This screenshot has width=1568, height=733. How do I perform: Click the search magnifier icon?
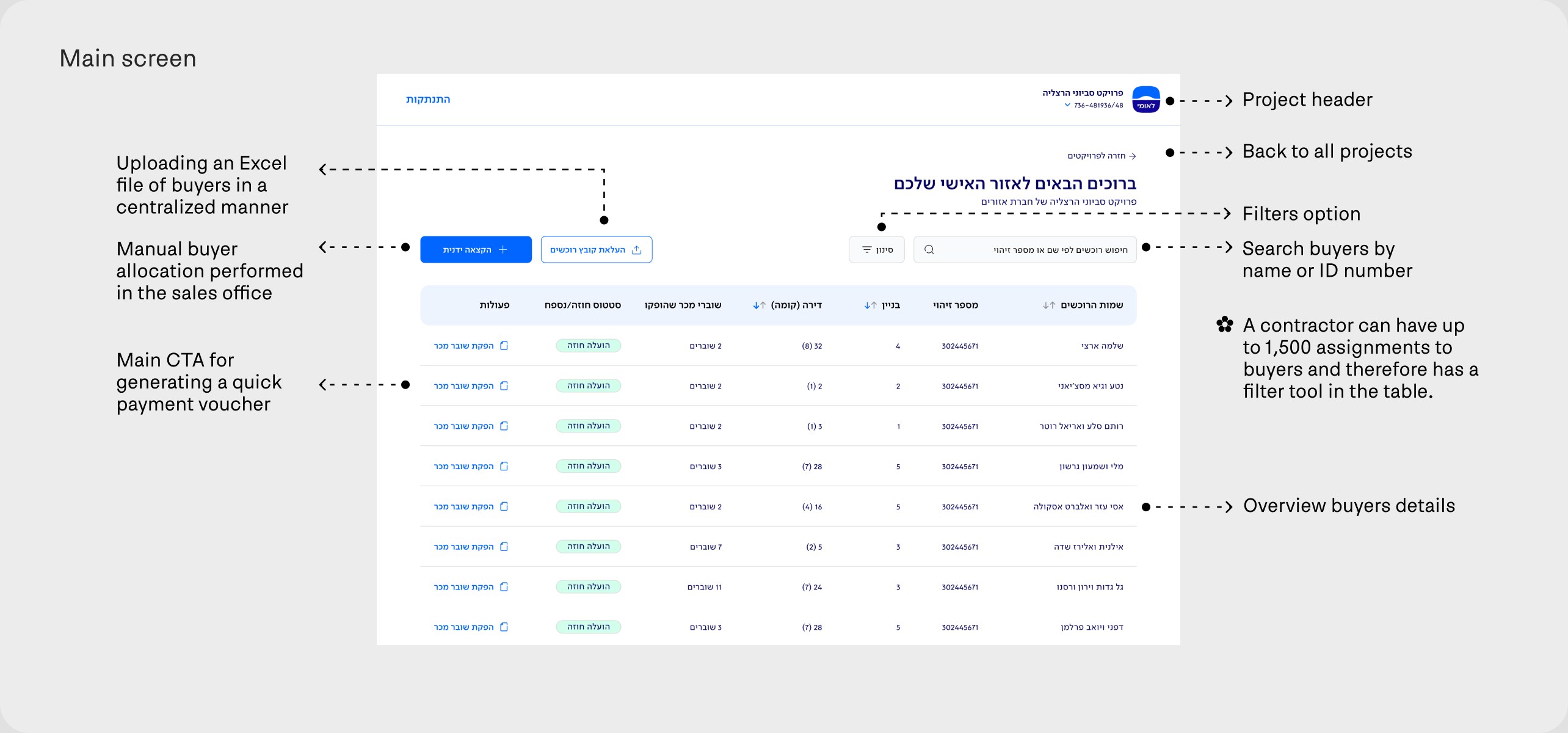point(929,250)
